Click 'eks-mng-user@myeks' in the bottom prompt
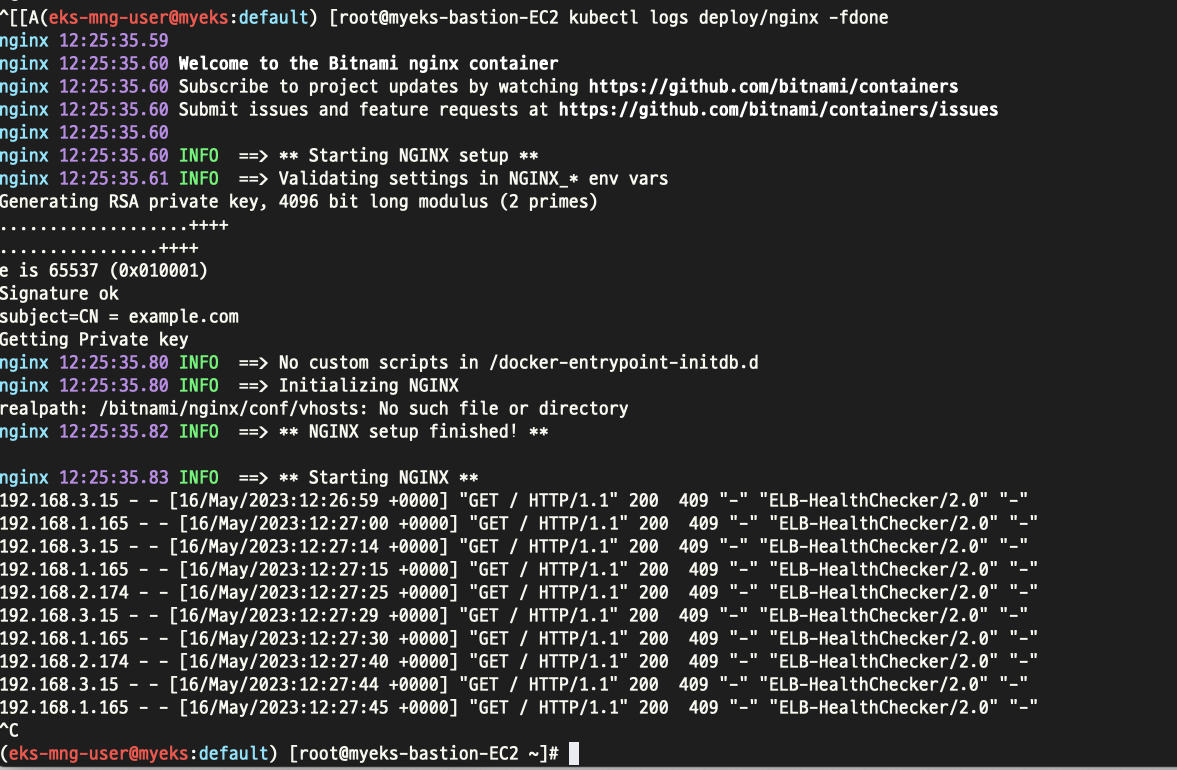This screenshot has height=770, width=1177. click(98, 753)
